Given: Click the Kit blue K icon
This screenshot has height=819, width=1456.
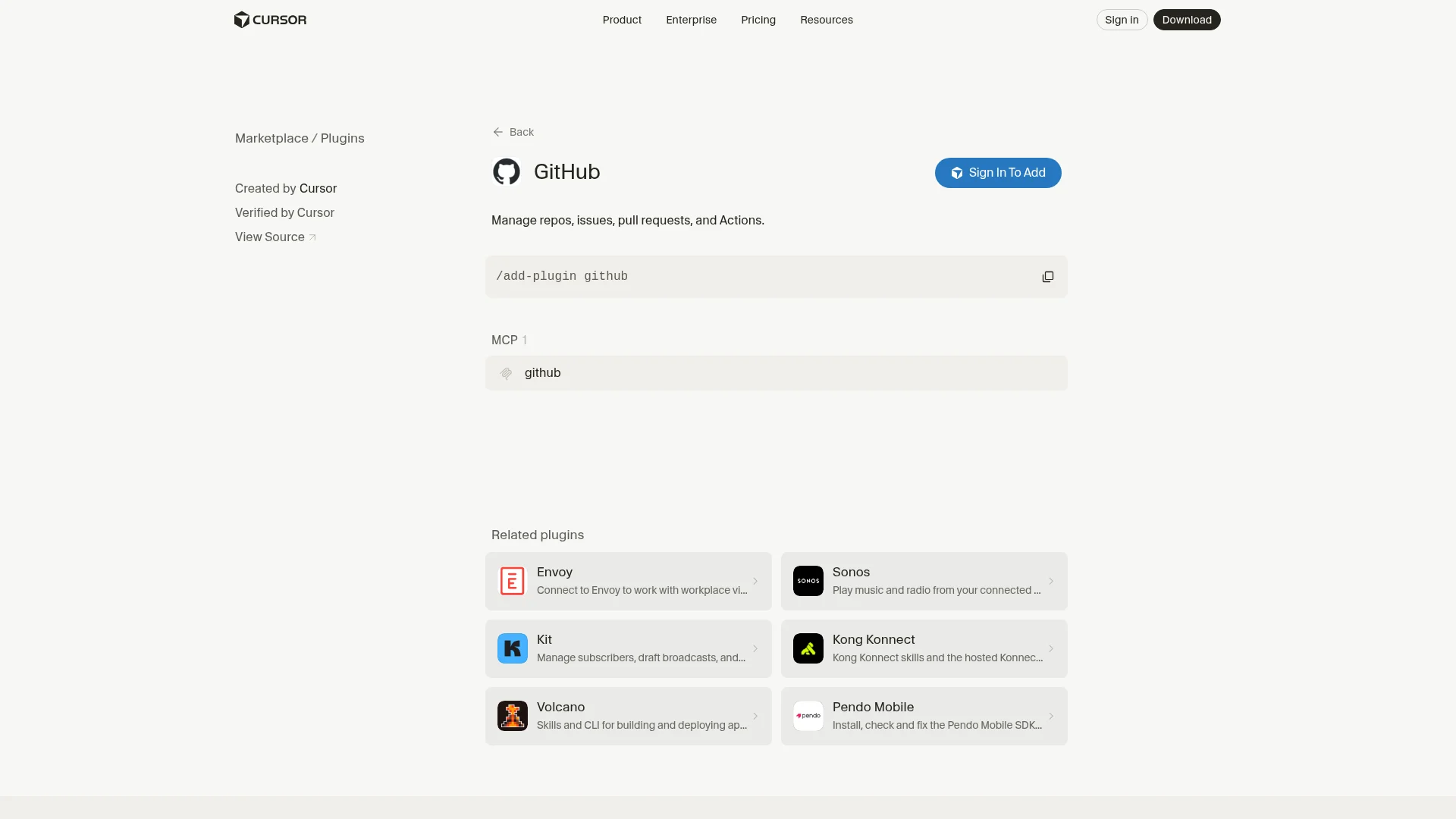Looking at the screenshot, I should coord(513,648).
